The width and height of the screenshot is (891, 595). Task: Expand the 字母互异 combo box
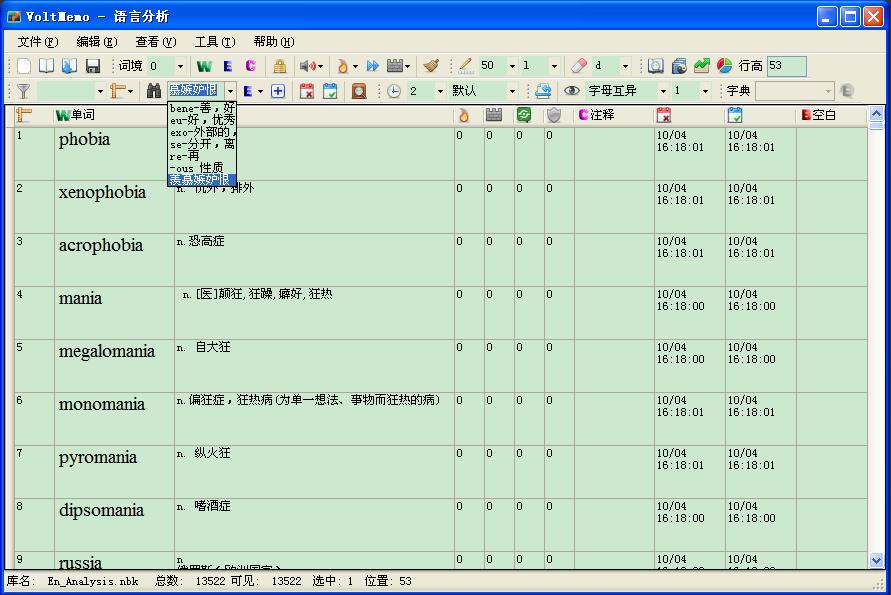coord(659,91)
